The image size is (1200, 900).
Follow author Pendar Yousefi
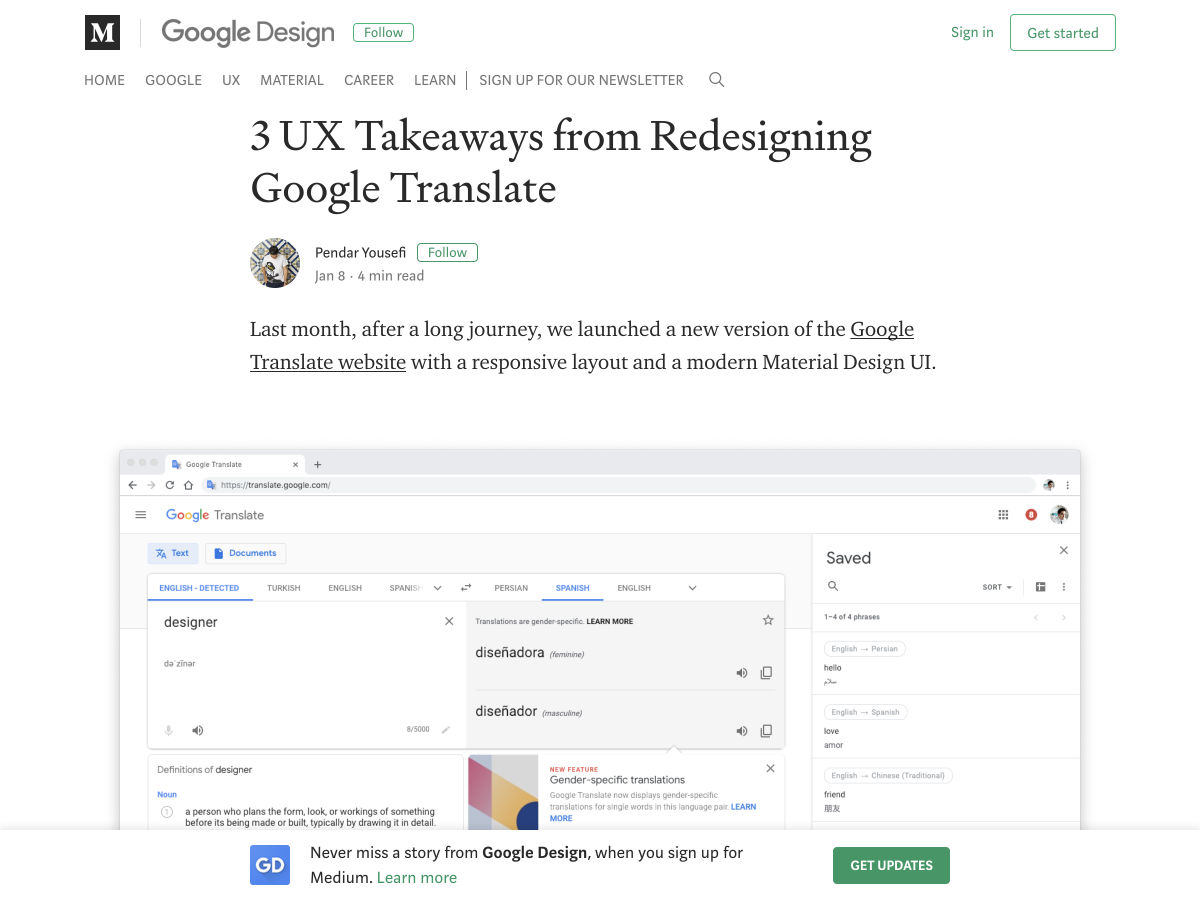447,252
